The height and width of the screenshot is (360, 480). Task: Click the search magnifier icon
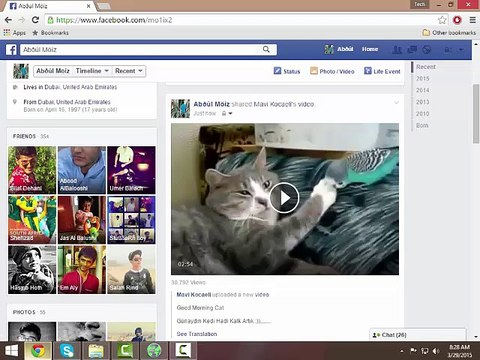pyautogui.click(x=266, y=49)
